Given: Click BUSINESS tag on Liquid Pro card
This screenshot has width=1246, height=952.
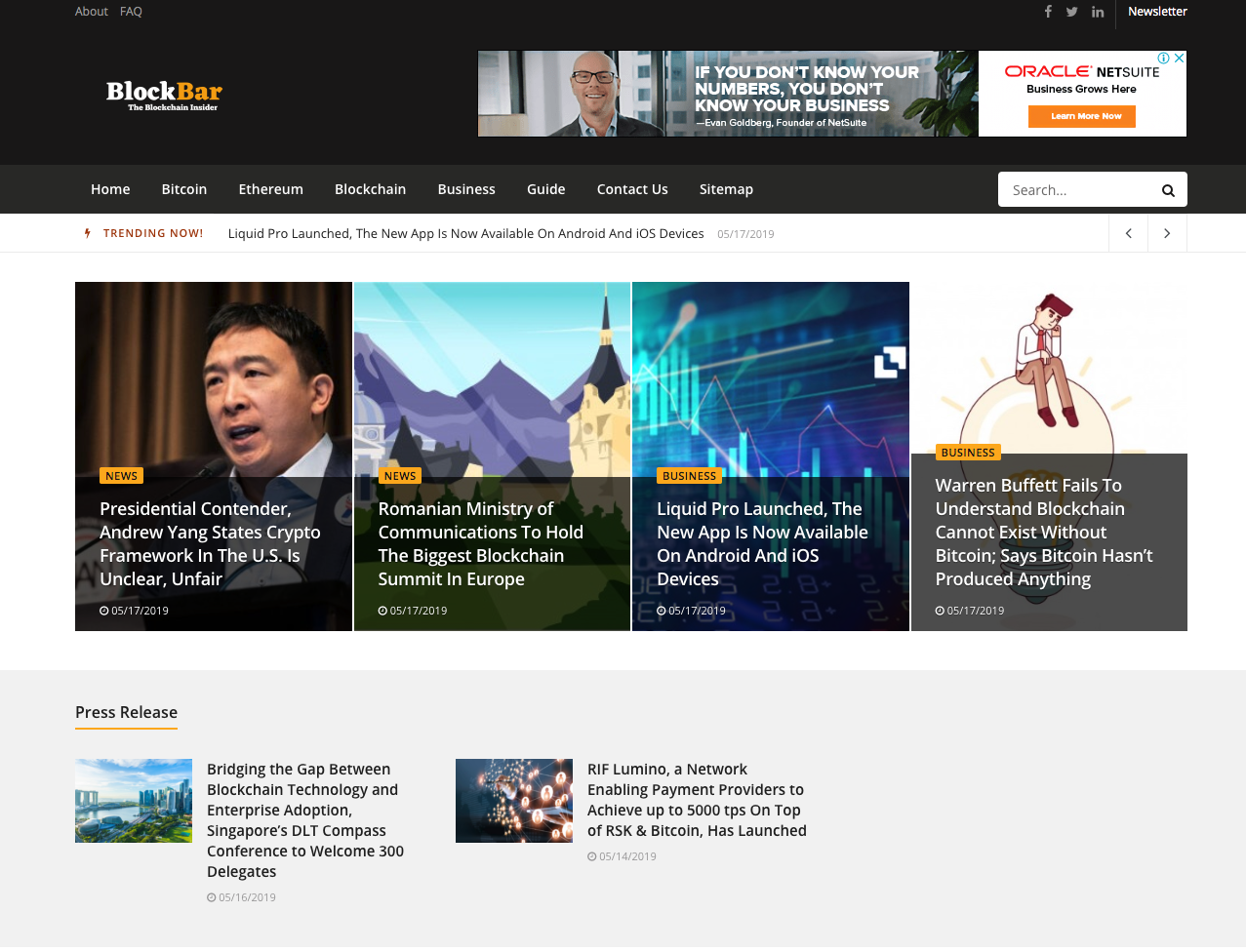Looking at the screenshot, I should (x=690, y=476).
